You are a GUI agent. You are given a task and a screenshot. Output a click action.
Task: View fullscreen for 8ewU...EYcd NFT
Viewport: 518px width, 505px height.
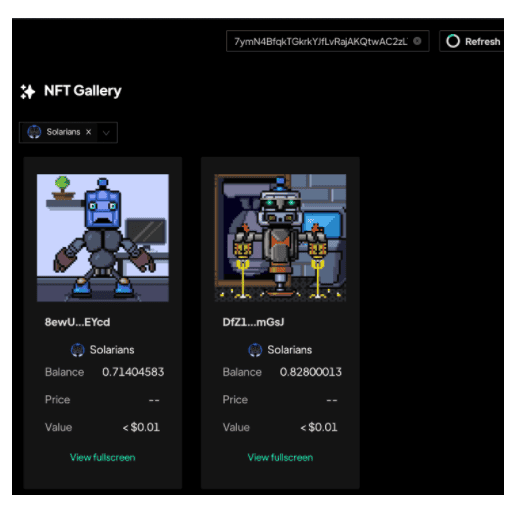click(103, 457)
